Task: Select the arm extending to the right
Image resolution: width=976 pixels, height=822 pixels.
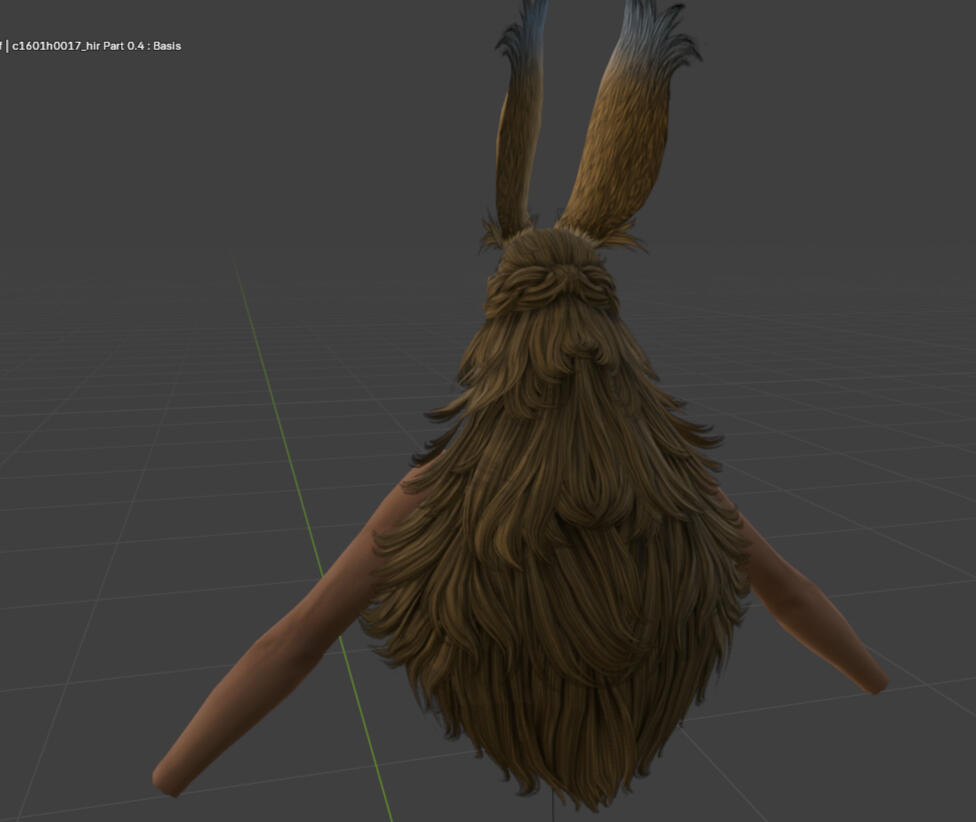Action: click(810, 610)
